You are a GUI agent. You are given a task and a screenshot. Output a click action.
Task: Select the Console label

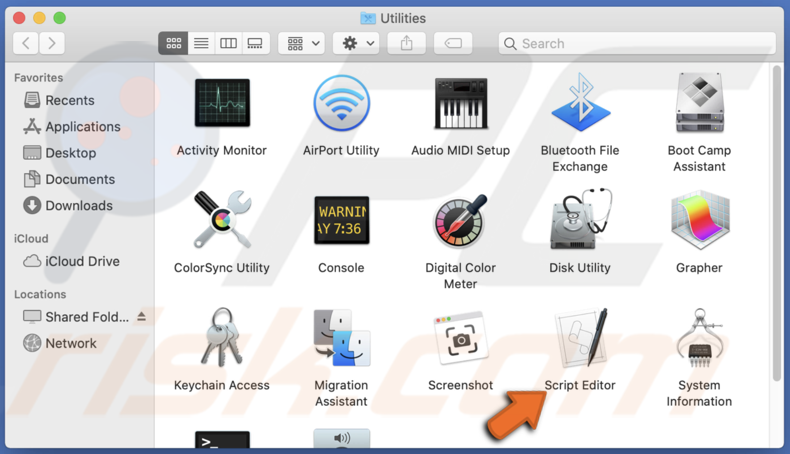pyautogui.click(x=341, y=268)
